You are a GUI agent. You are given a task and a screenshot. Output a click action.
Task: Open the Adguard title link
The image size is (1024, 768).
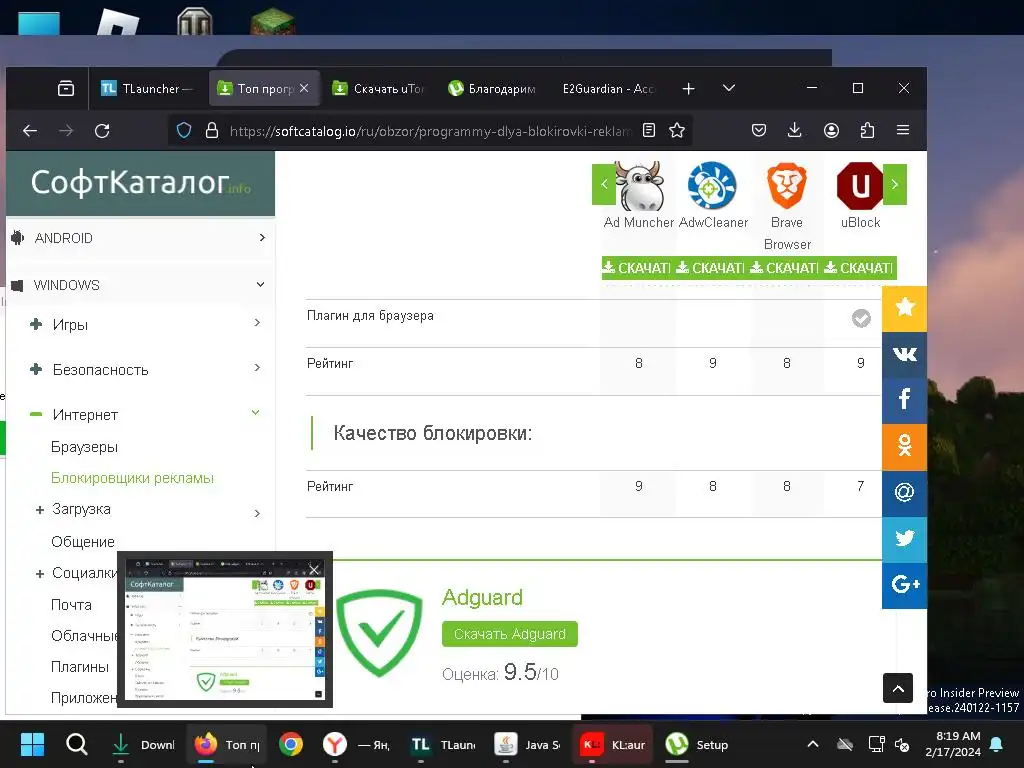tap(482, 597)
